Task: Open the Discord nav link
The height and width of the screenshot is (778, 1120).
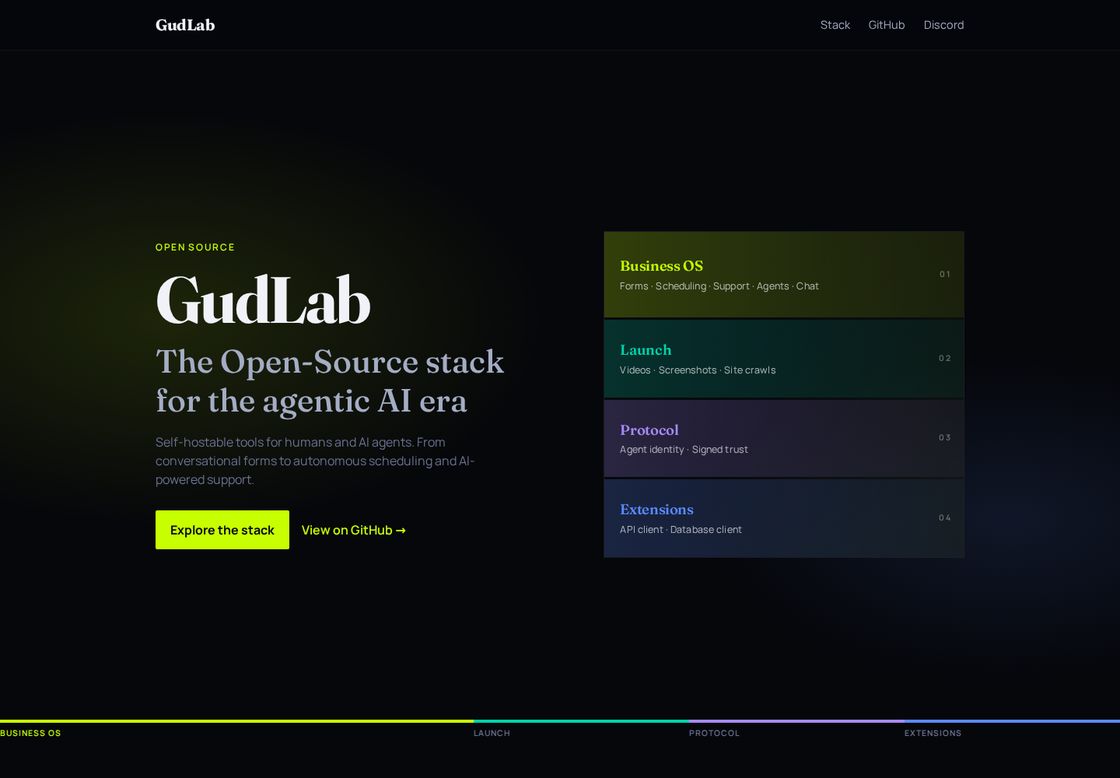Action: point(944,25)
